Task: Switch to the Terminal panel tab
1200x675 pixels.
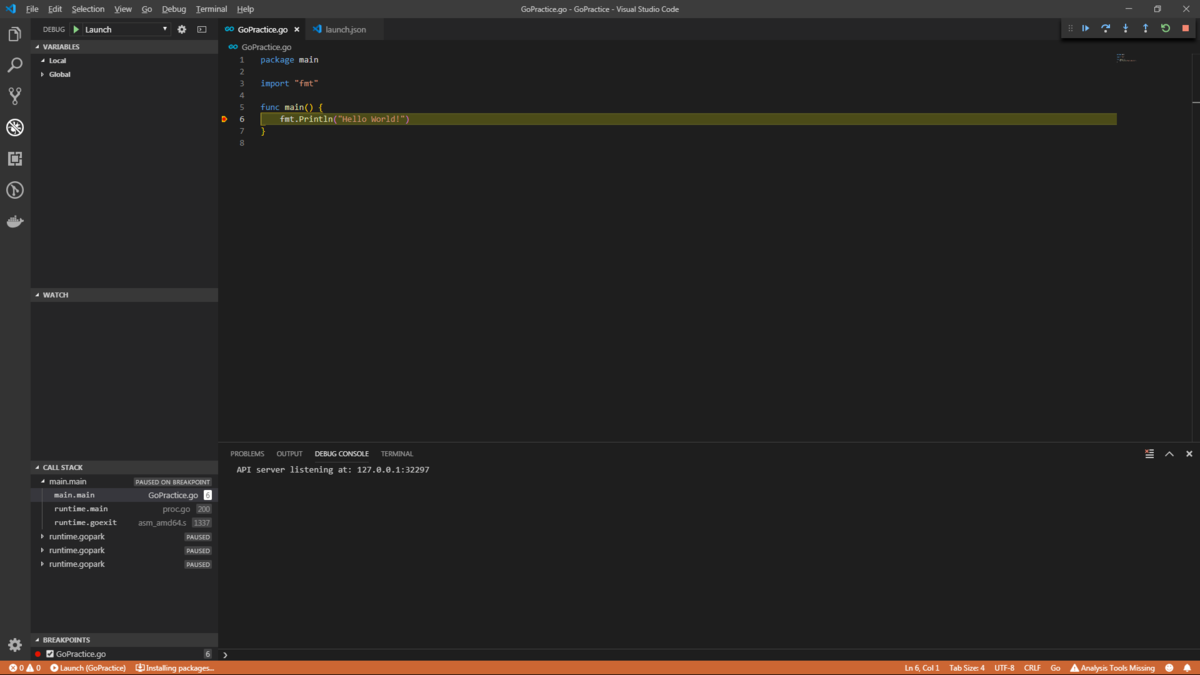Action: tap(397, 454)
